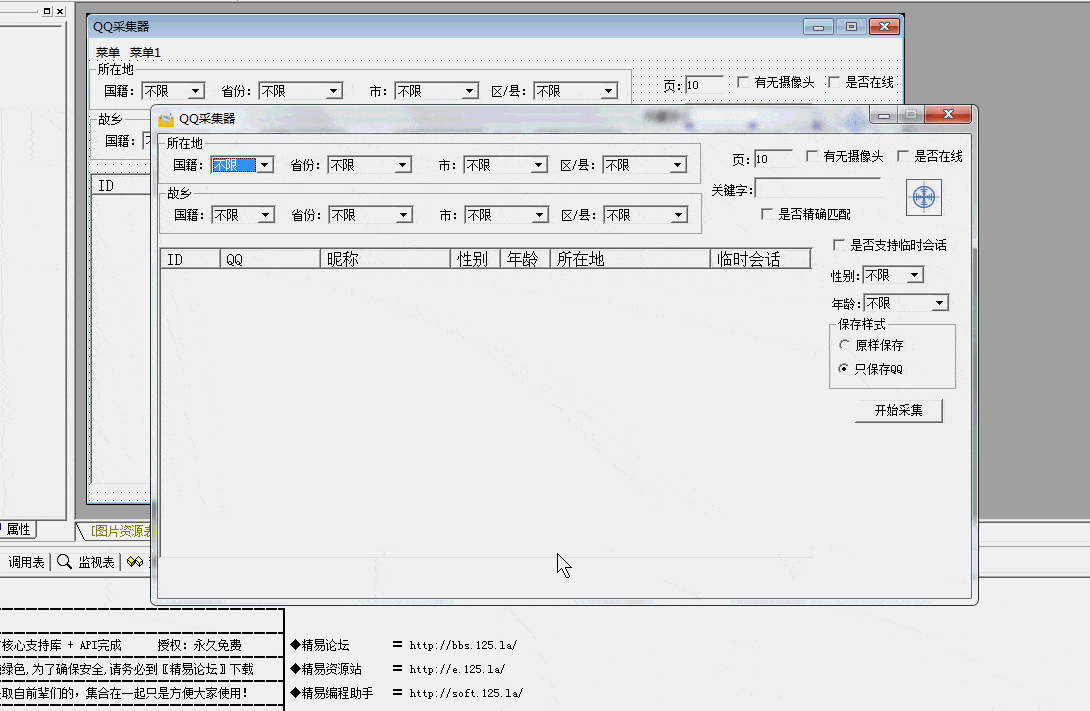Screen dimensions: 1090x711
Task: Click the http://e.125.la/ address text
Action: pos(457,669)
